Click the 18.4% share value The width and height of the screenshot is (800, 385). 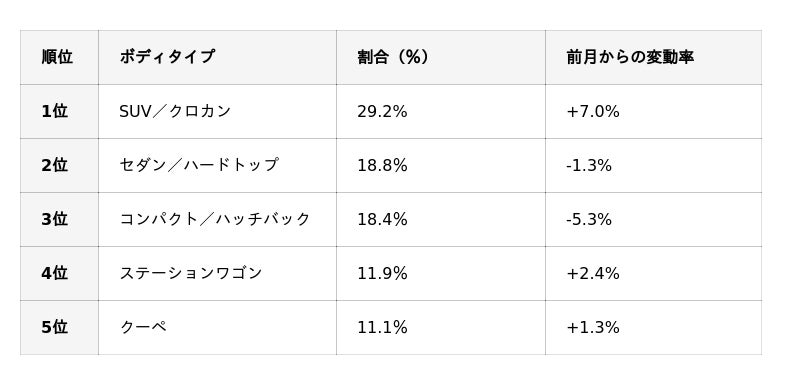tap(382, 219)
